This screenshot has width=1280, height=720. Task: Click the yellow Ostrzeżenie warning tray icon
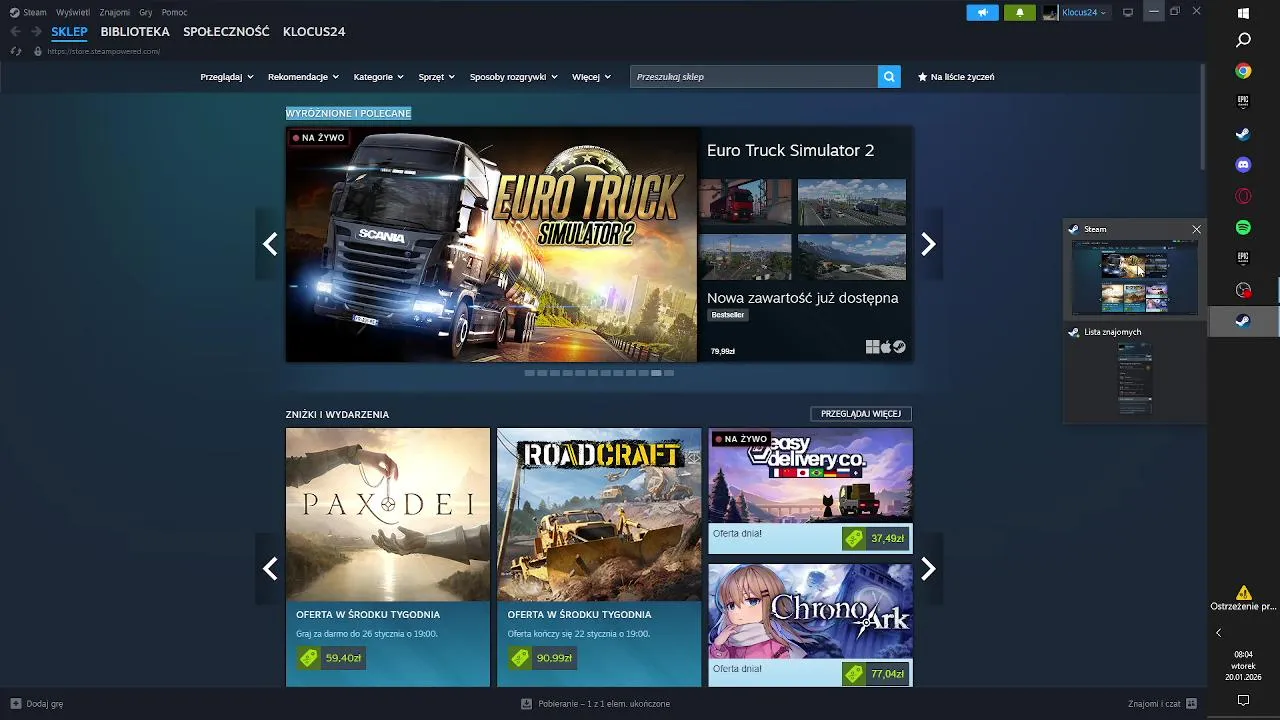click(1243, 593)
